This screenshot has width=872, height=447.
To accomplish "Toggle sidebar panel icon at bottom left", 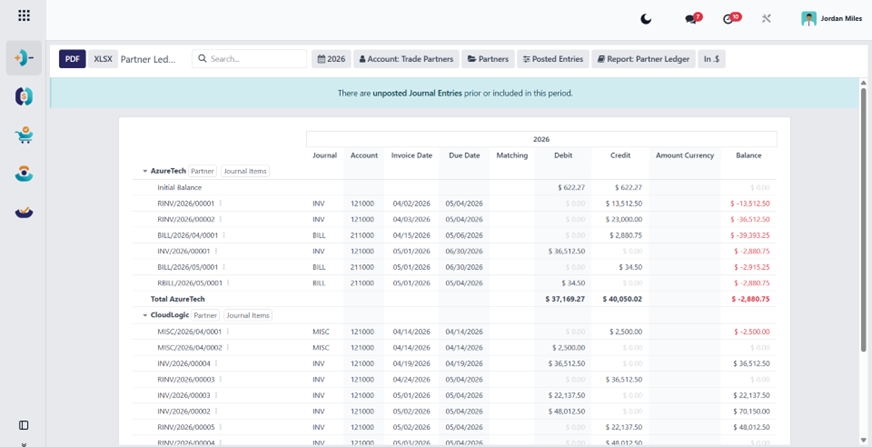I will [x=24, y=425].
